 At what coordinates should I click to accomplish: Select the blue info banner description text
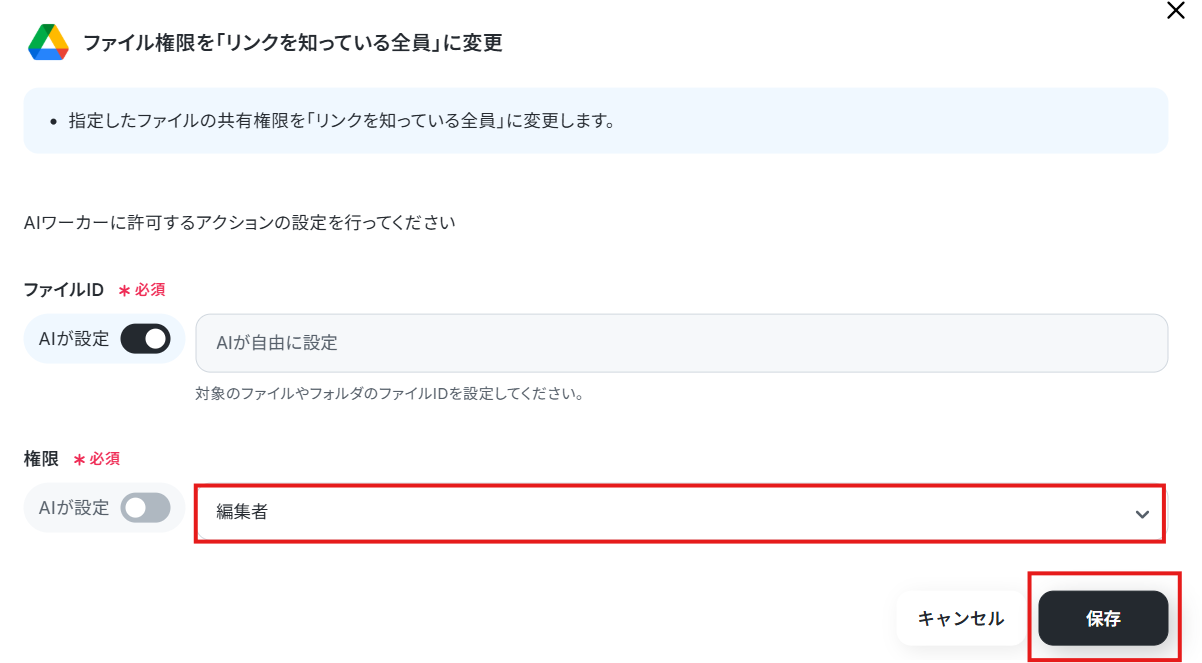click(341, 121)
